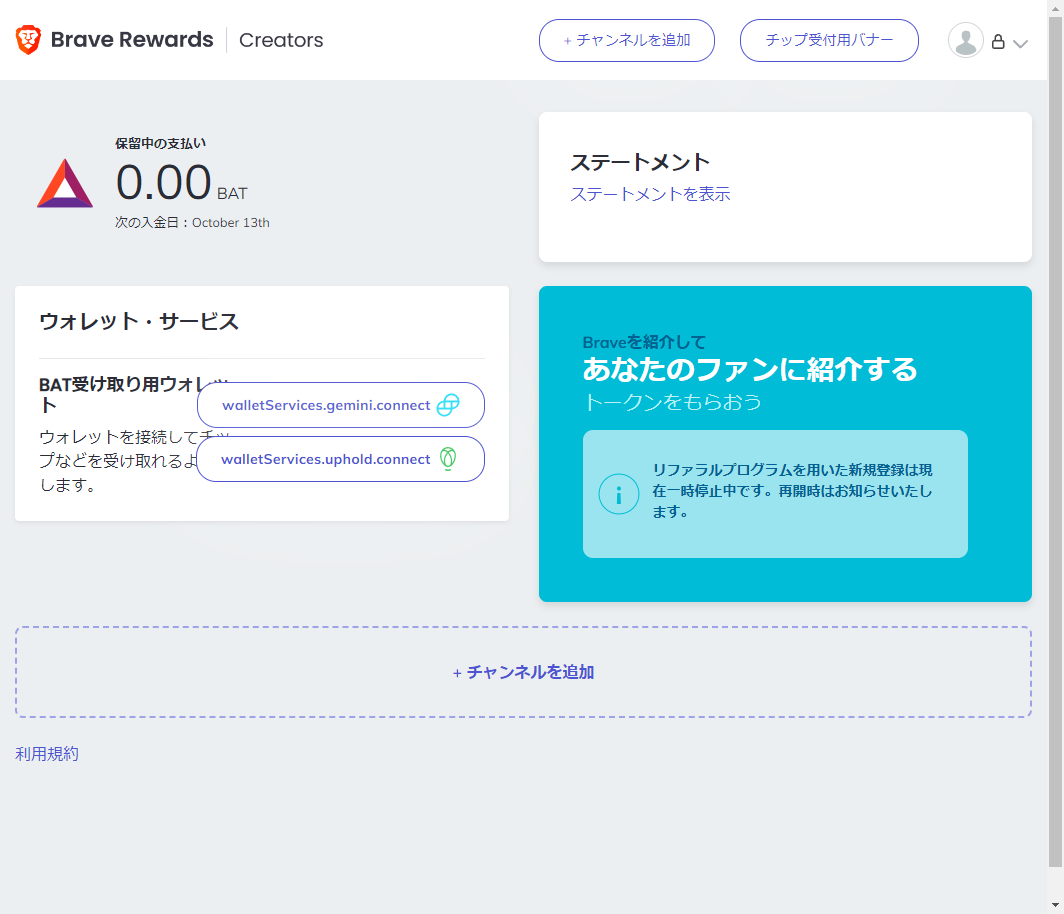1064x914 pixels.
Task: Click the vertical scrollbar thumb
Action: [1055, 440]
